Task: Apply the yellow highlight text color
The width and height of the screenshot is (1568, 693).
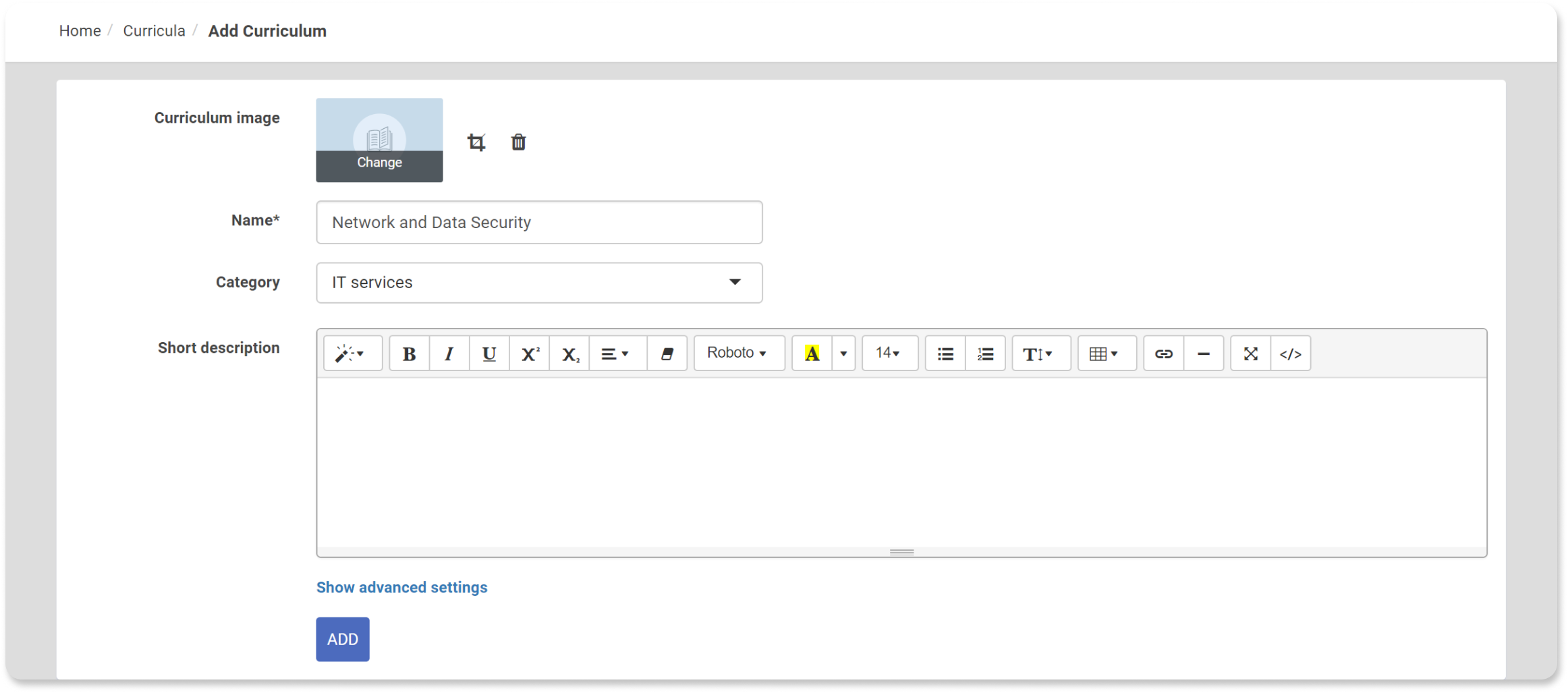Action: tap(812, 354)
